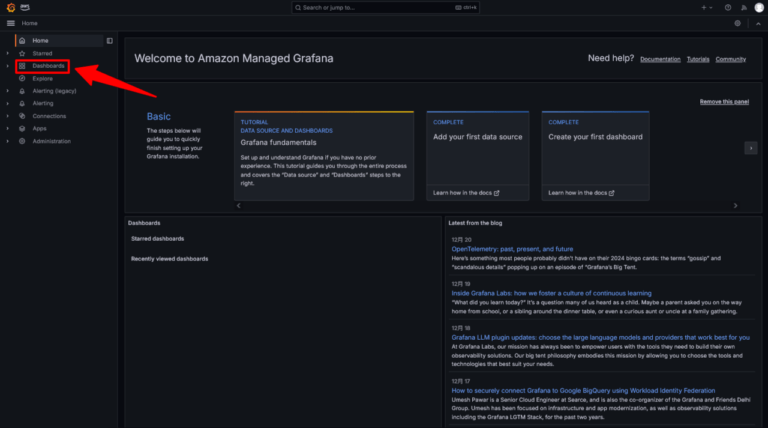The width and height of the screenshot is (768, 428).
Task: Expand the Connections section
Action: tap(7, 116)
